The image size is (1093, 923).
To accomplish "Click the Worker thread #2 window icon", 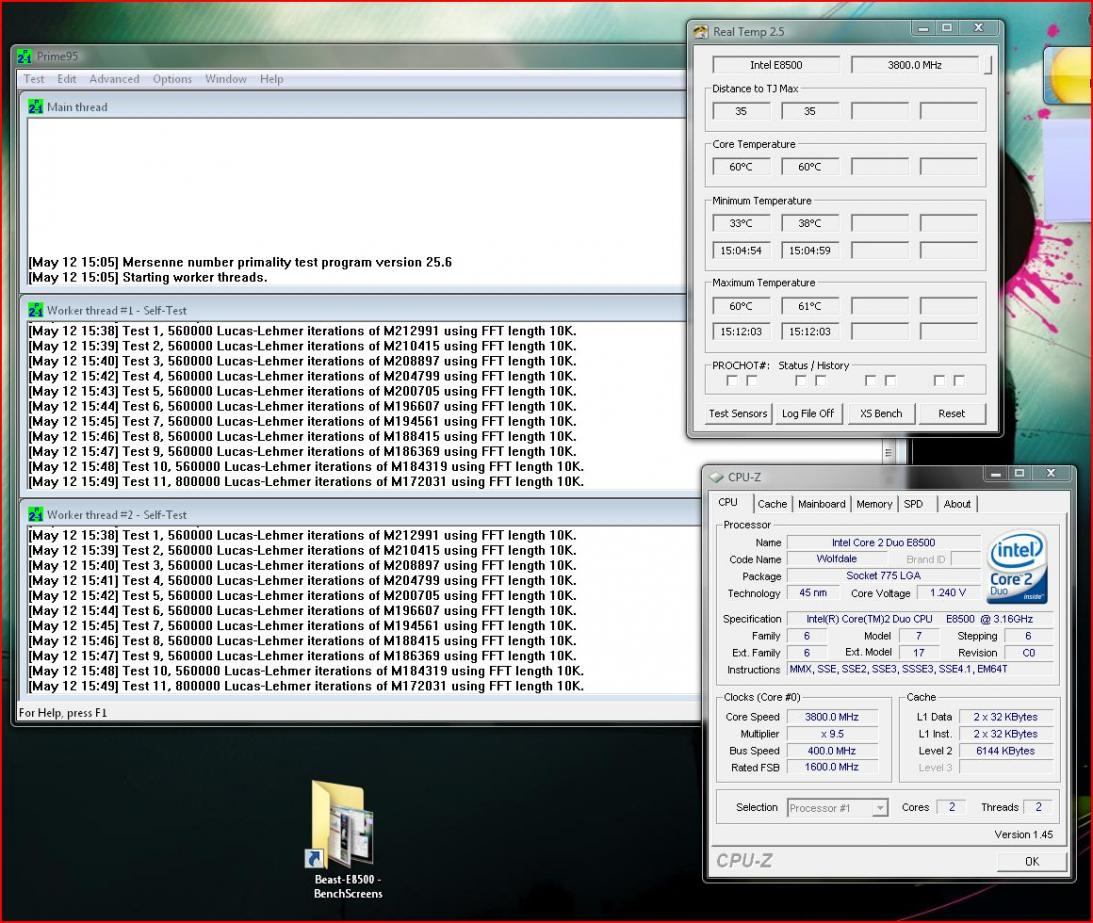I will (36, 514).
